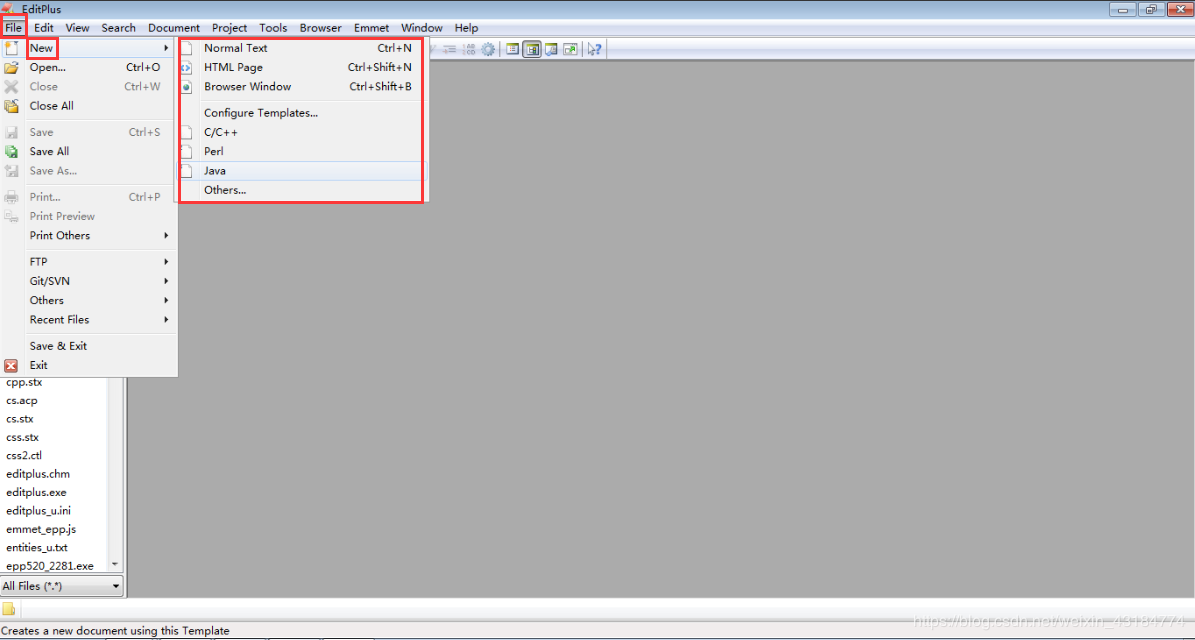Choose Normal Text from the New submenu

(235, 48)
